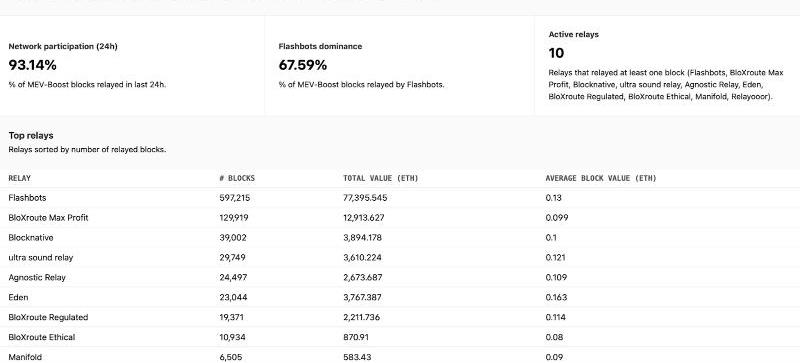The width and height of the screenshot is (800, 363).
Task: Open the Blocknative relay entry
Action: click(31, 237)
